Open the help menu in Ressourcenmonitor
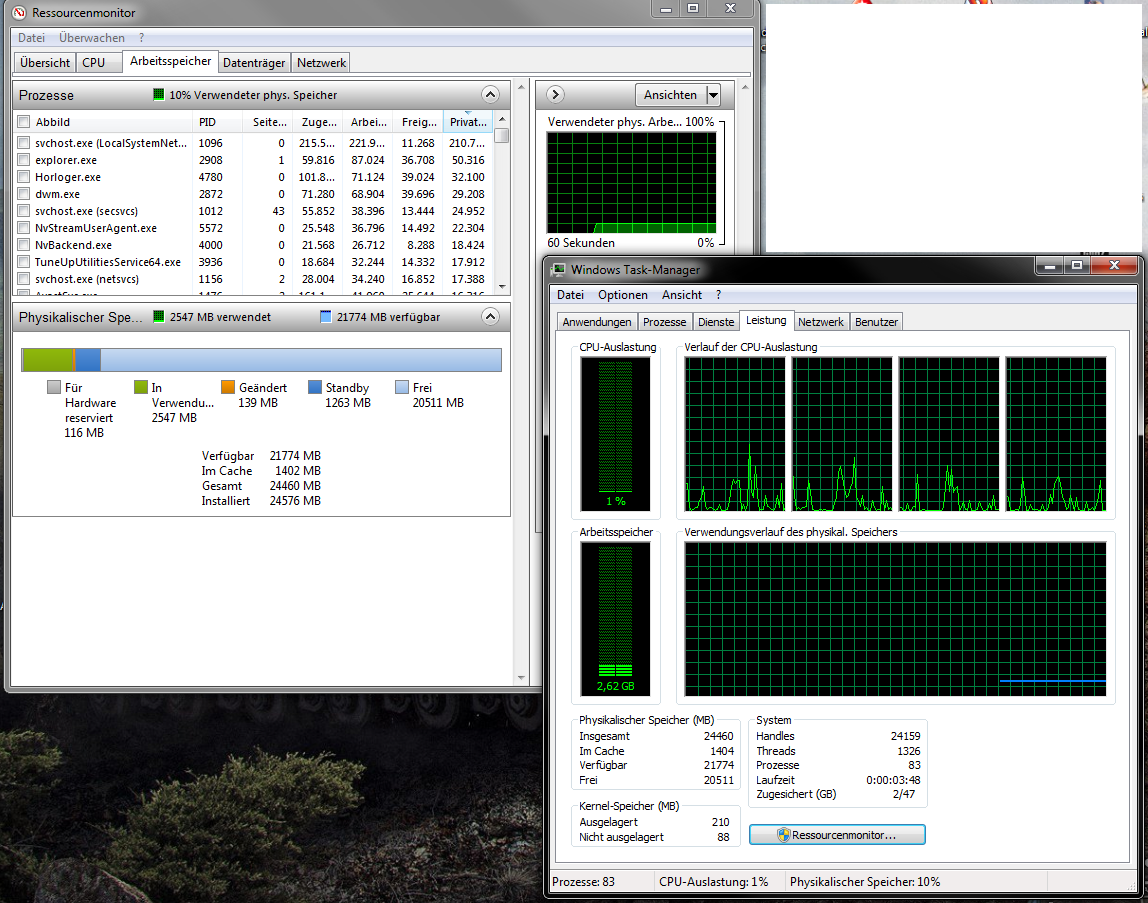The width and height of the screenshot is (1148, 903). (x=141, y=38)
